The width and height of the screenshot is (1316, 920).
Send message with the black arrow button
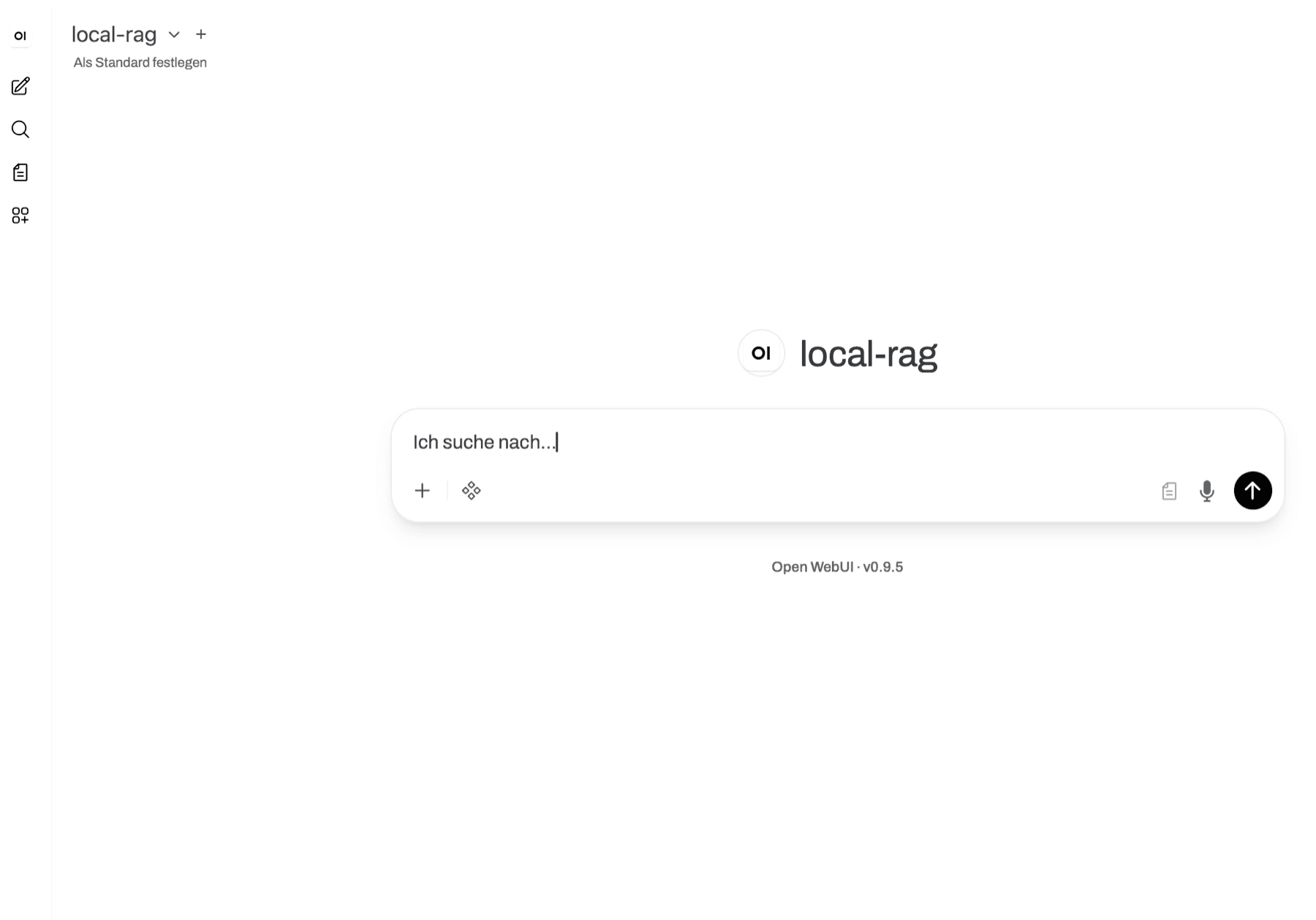tap(1252, 491)
